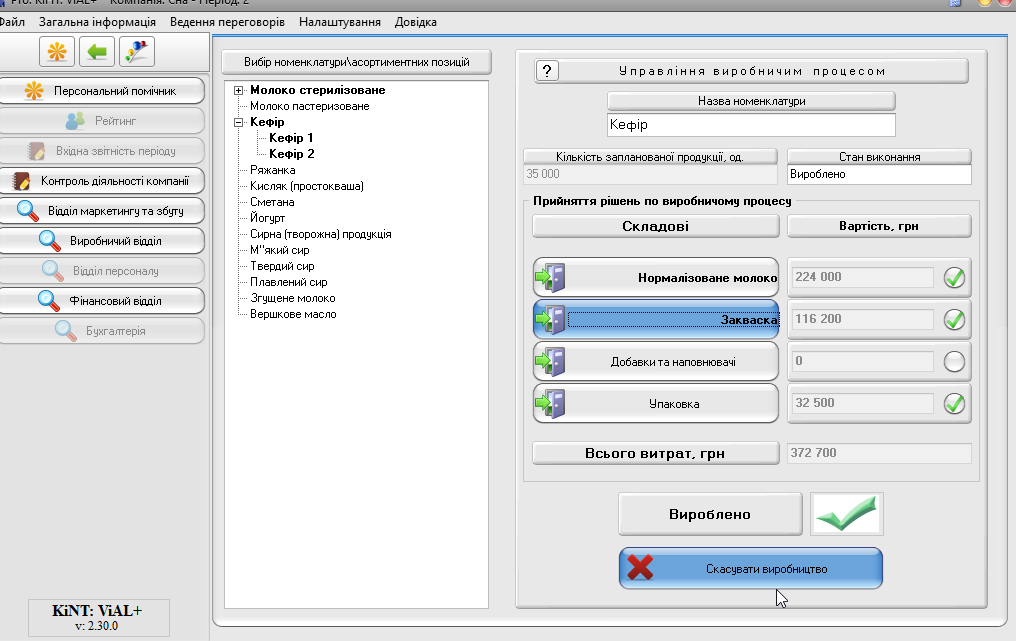Click the magnifier icon beside Фінансовий відділ

tap(49, 301)
